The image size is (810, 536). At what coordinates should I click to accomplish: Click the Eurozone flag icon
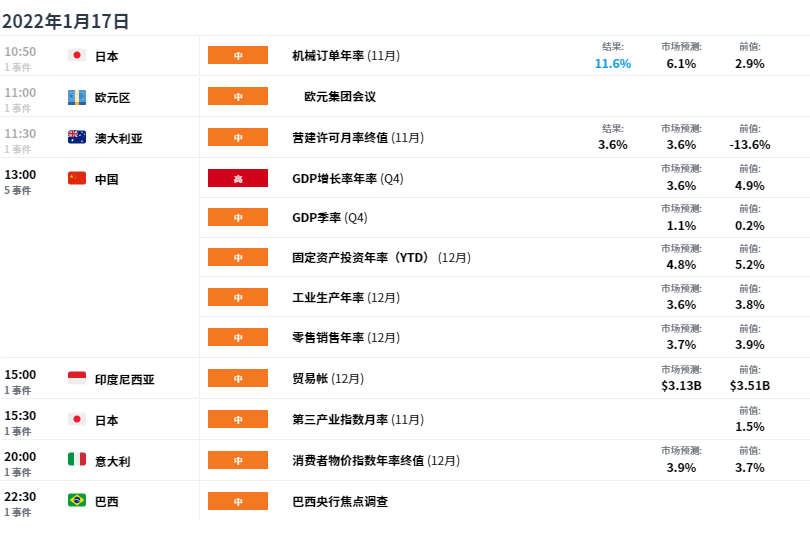pos(77,97)
